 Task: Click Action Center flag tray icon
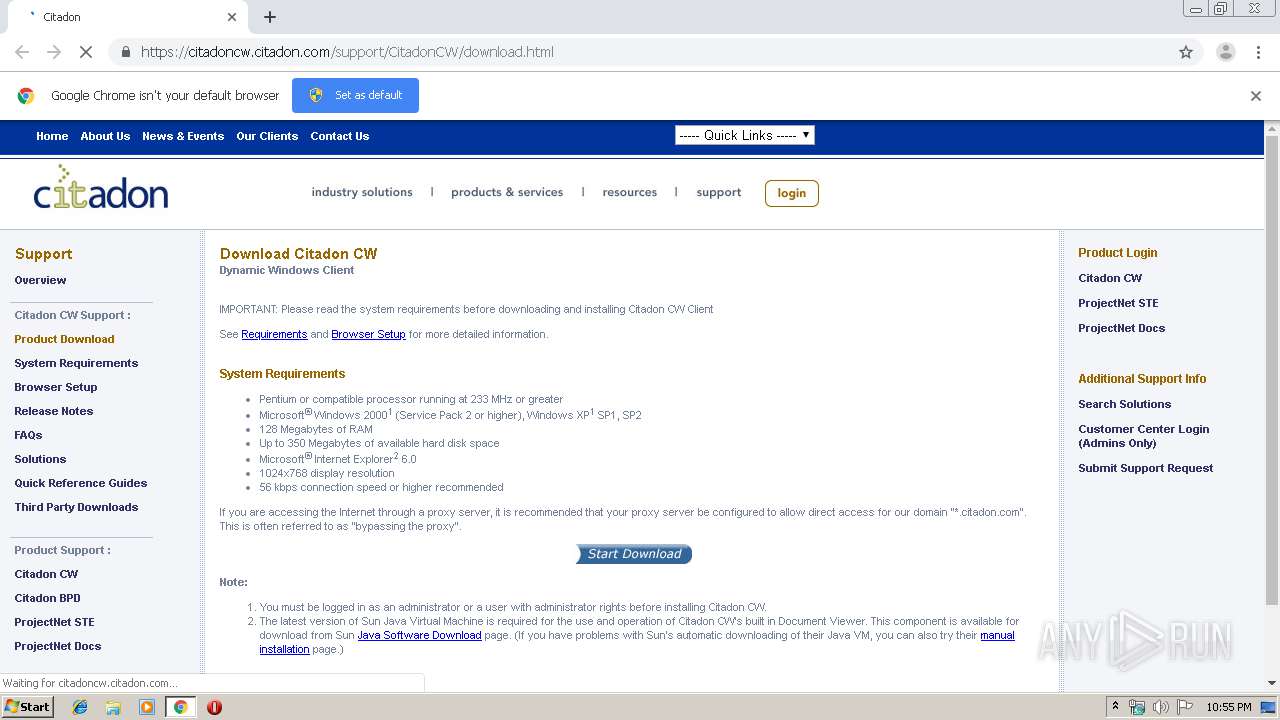(x=1184, y=707)
